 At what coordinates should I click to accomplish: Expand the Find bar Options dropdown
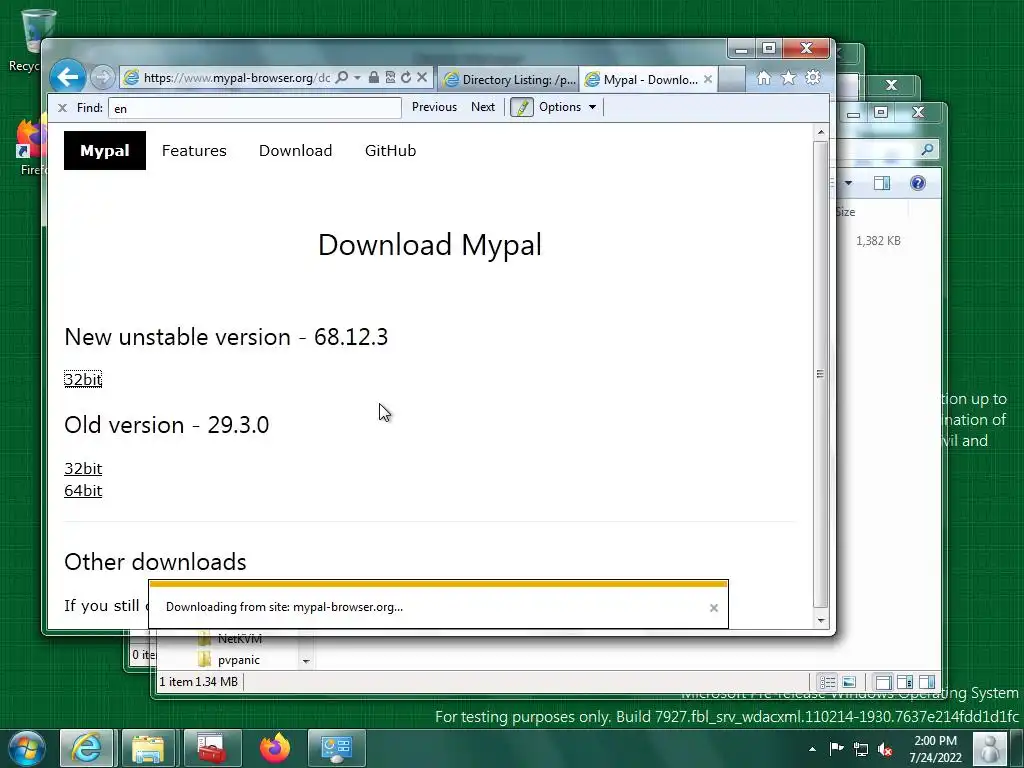point(567,107)
